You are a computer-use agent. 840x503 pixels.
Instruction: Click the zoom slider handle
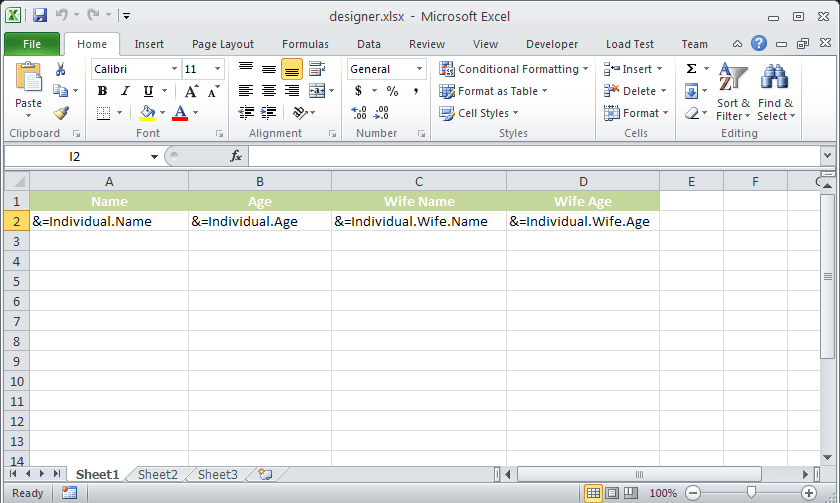(x=751, y=492)
